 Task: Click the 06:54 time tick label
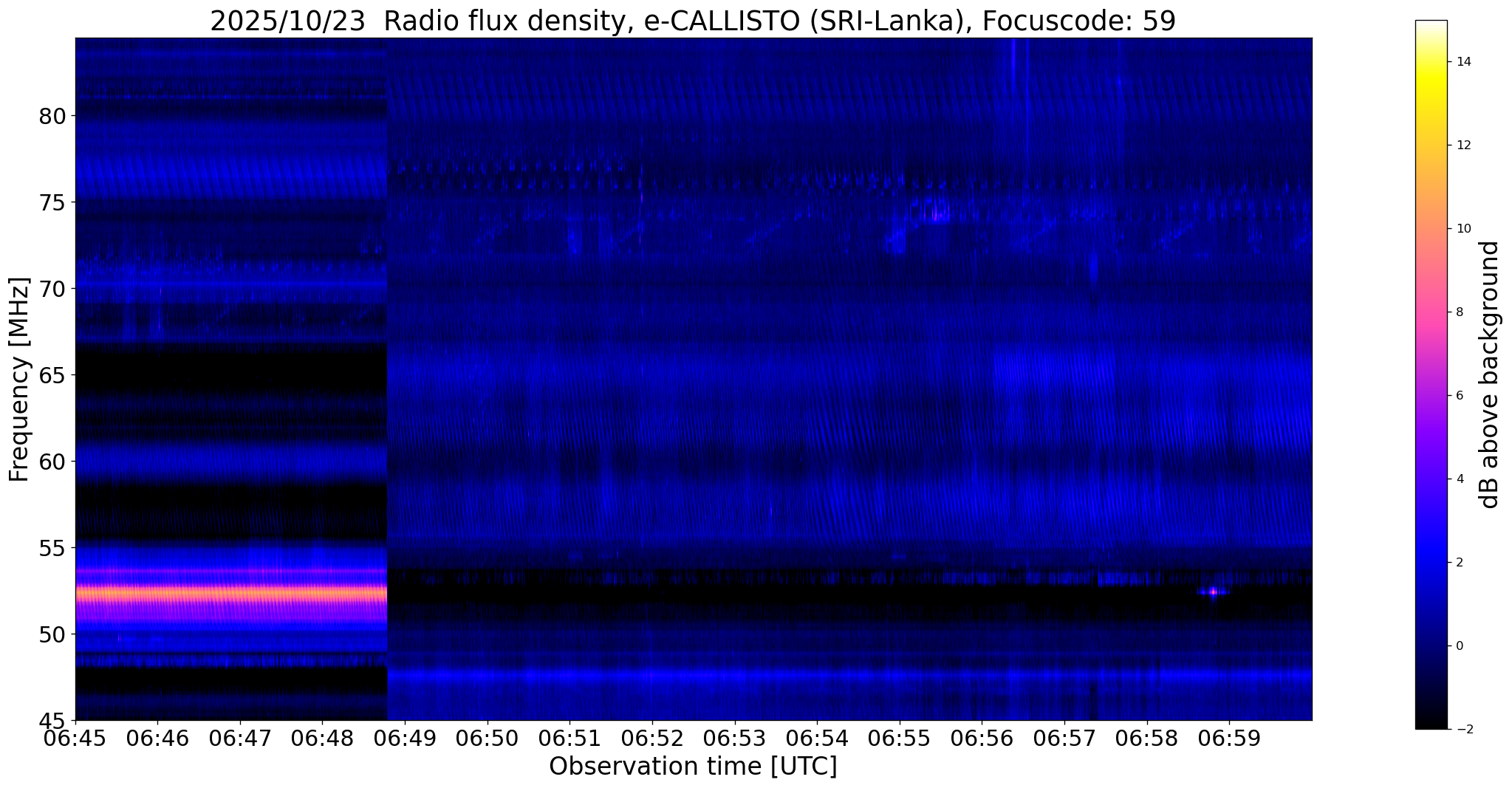pos(817,738)
